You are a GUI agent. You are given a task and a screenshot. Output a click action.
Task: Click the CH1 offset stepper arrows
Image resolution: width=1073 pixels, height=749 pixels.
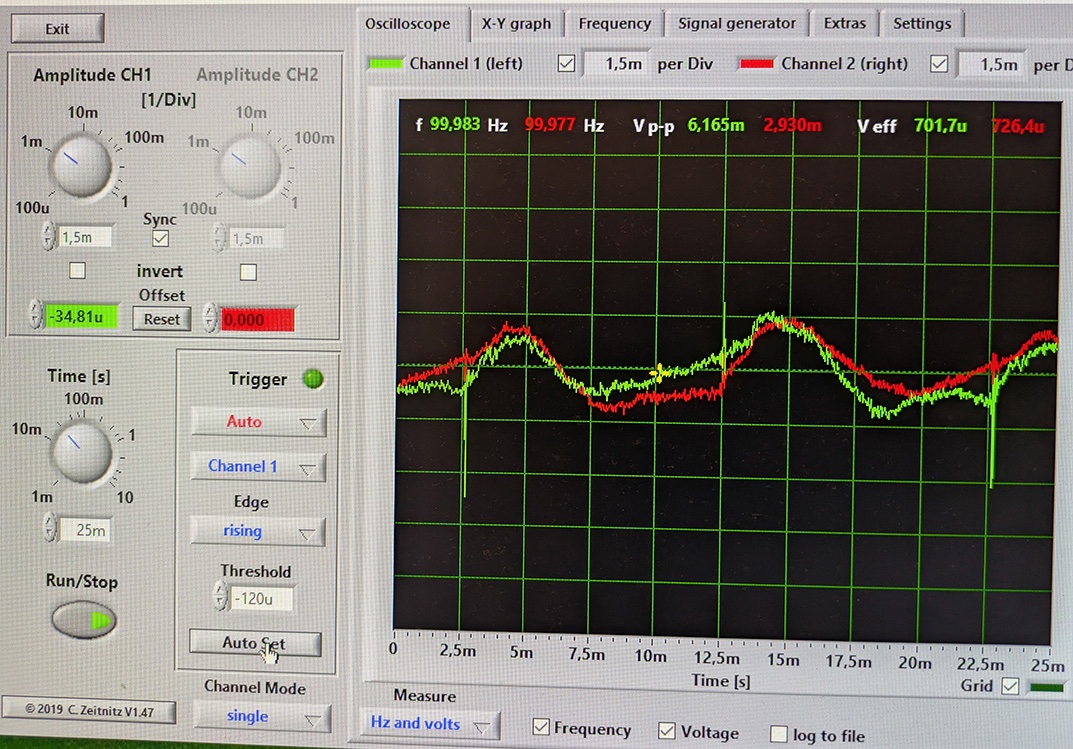37,318
